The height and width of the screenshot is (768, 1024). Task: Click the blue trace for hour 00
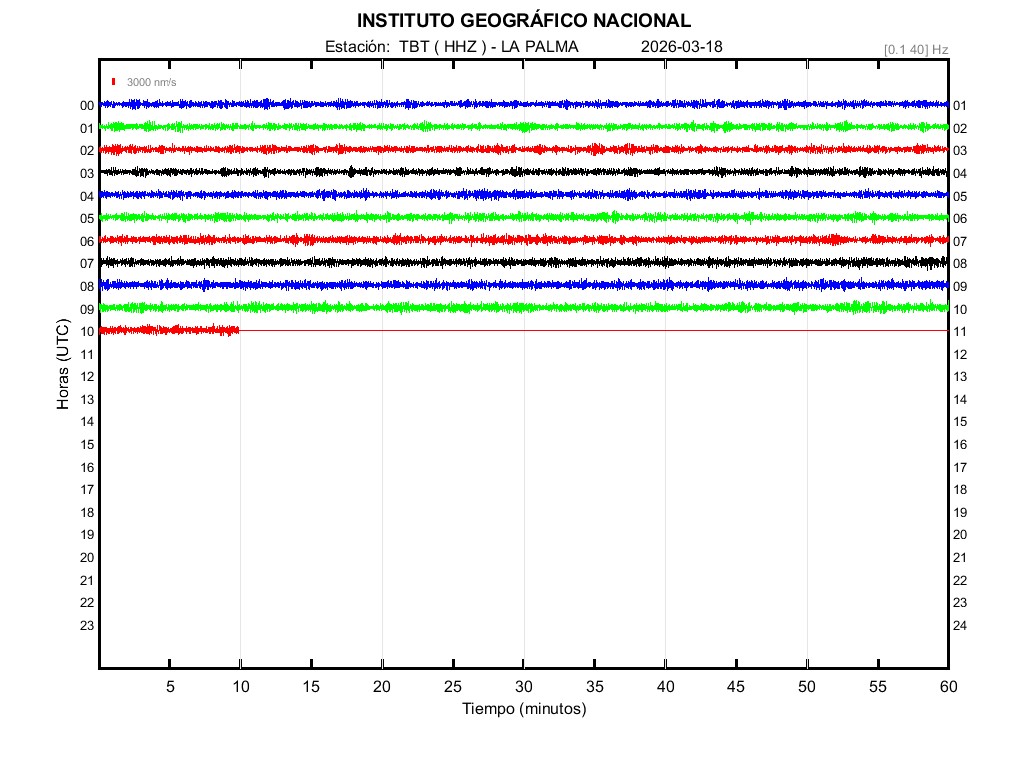coord(523,104)
